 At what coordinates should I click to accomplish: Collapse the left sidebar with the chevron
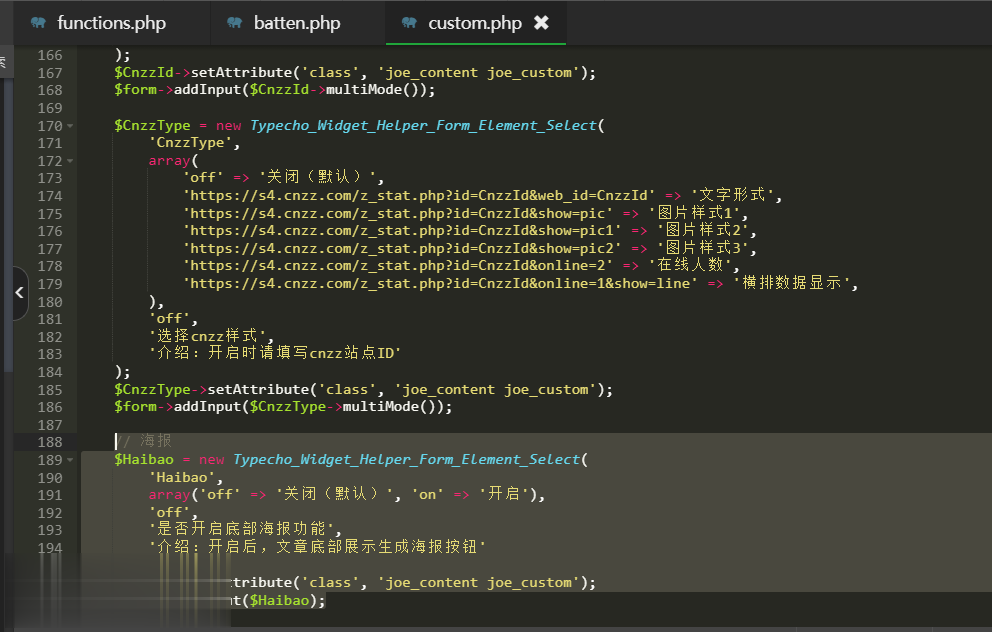click(x=19, y=293)
